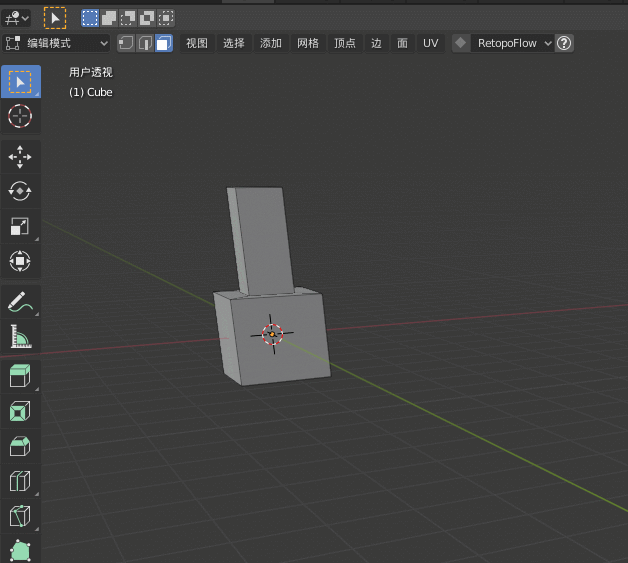Viewport: 628px width, 563px height.
Task: Choose the Rotate tool
Action: pos(20,191)
